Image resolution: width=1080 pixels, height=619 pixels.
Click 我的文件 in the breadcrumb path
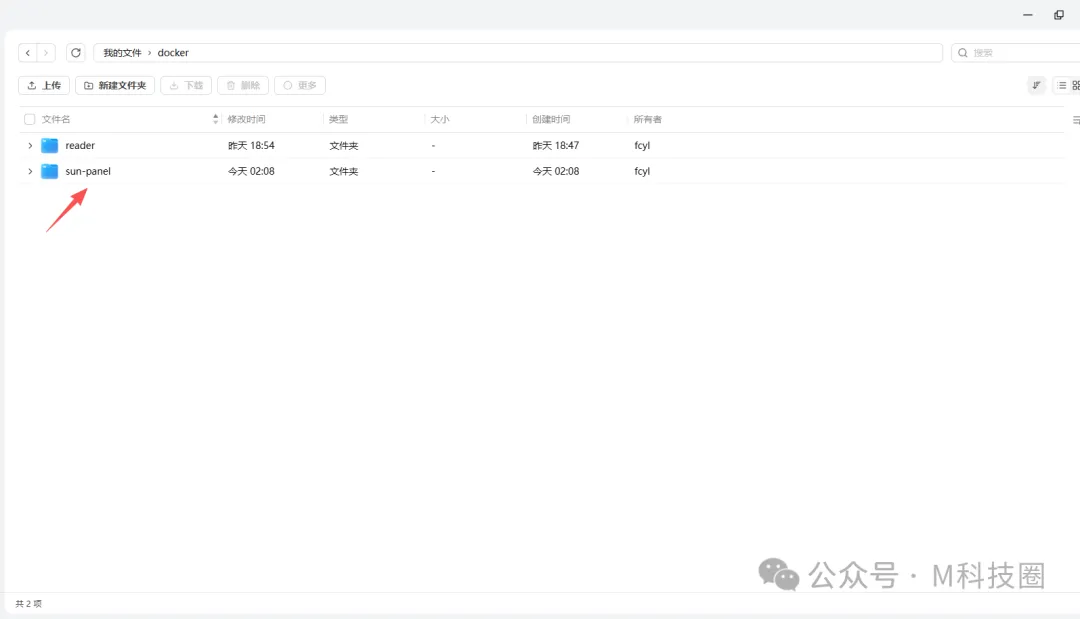click(x=122, y=52)
